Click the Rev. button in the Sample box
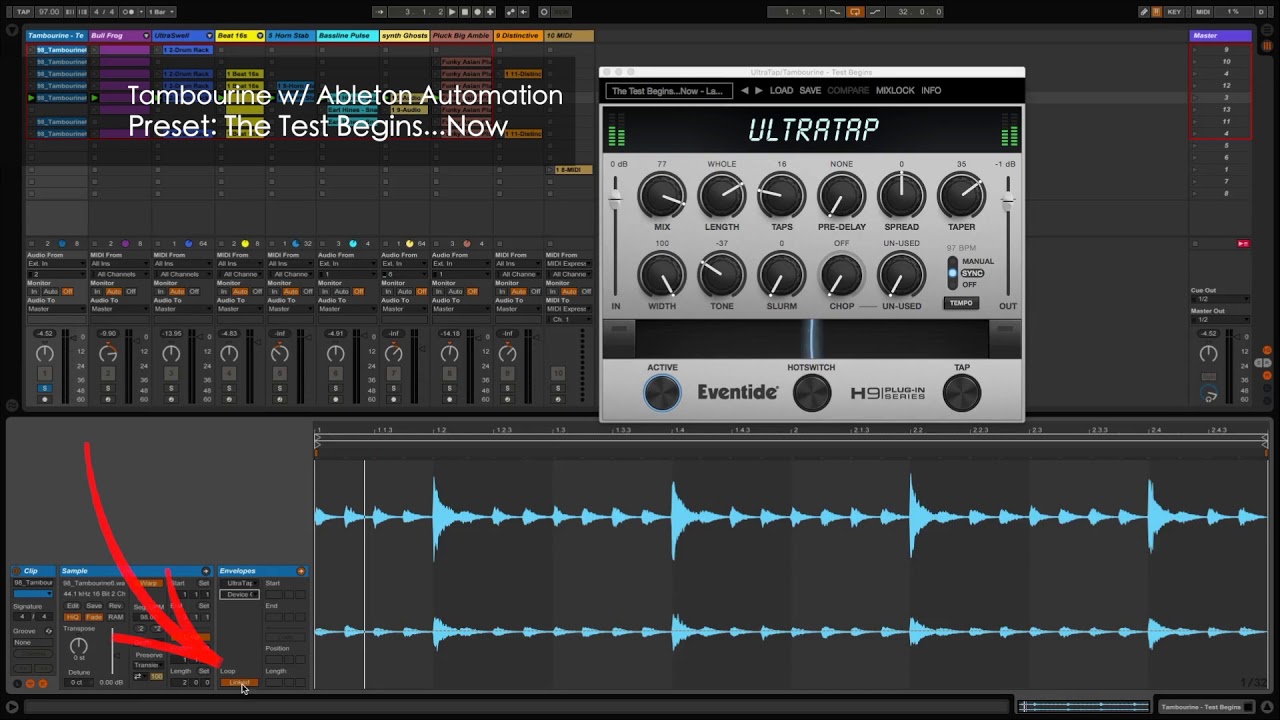The image size is (1280, 720). 115,606
